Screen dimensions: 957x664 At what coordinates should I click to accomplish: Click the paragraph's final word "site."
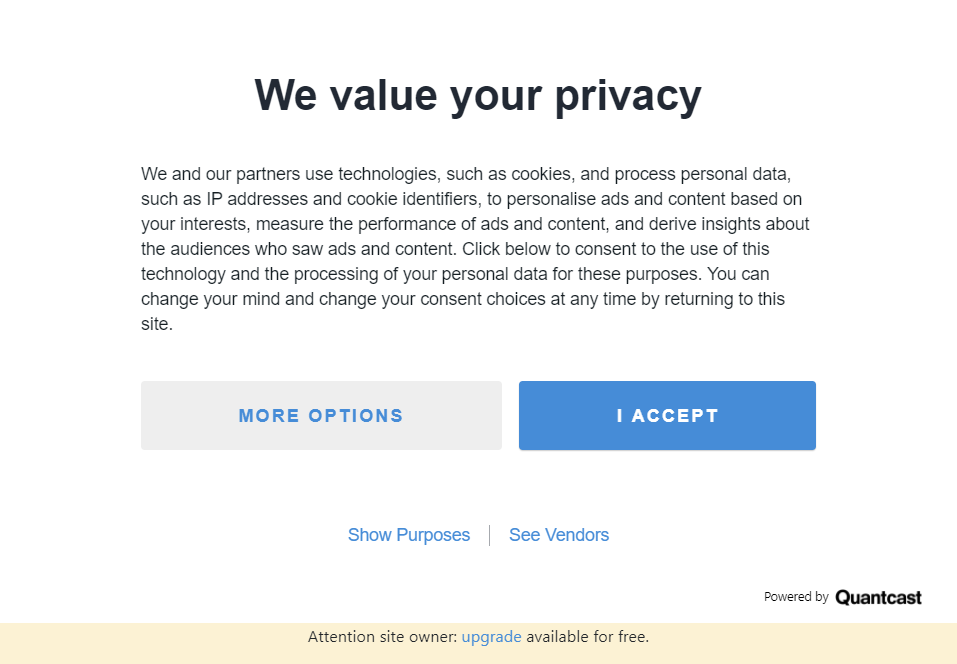157,324
